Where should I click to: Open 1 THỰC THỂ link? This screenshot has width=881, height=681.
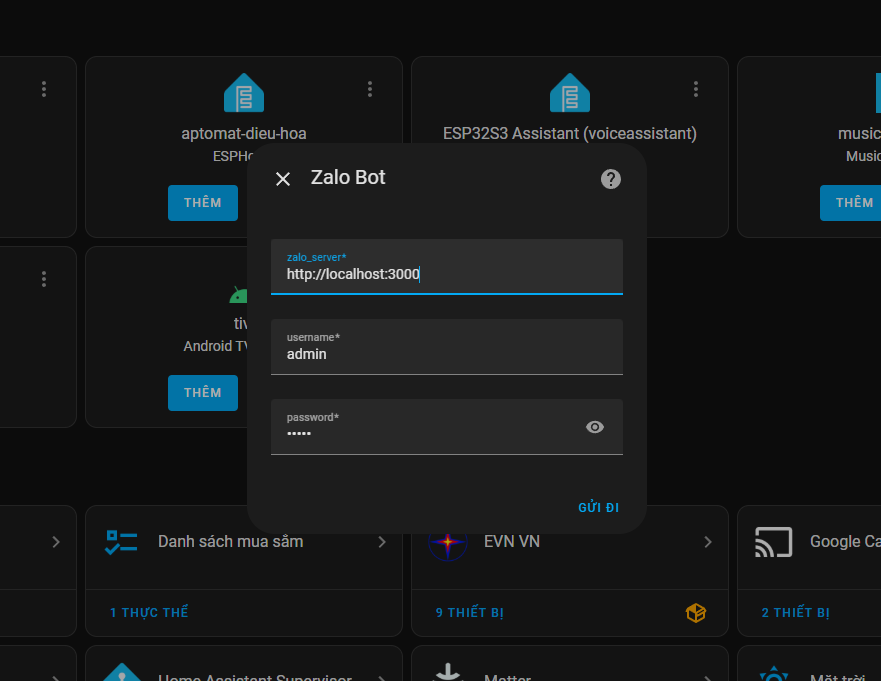149,612
